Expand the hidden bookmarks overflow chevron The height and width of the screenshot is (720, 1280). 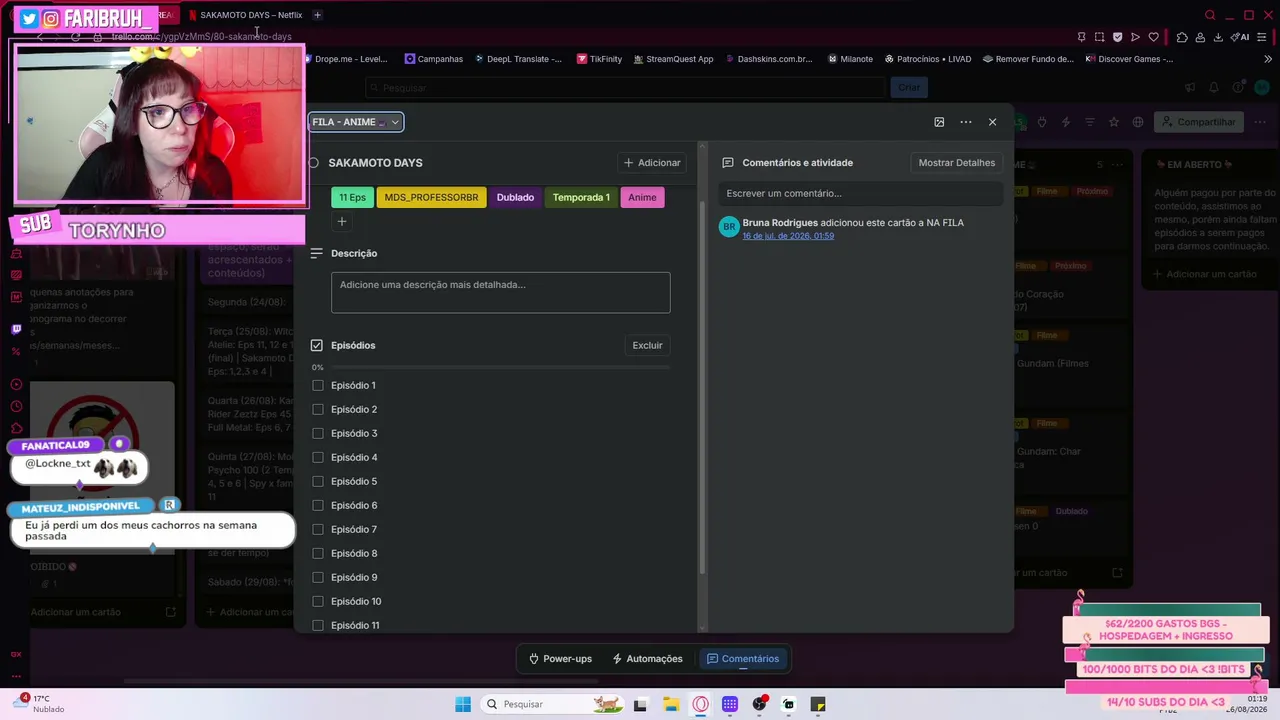[x=1268, y=59]
